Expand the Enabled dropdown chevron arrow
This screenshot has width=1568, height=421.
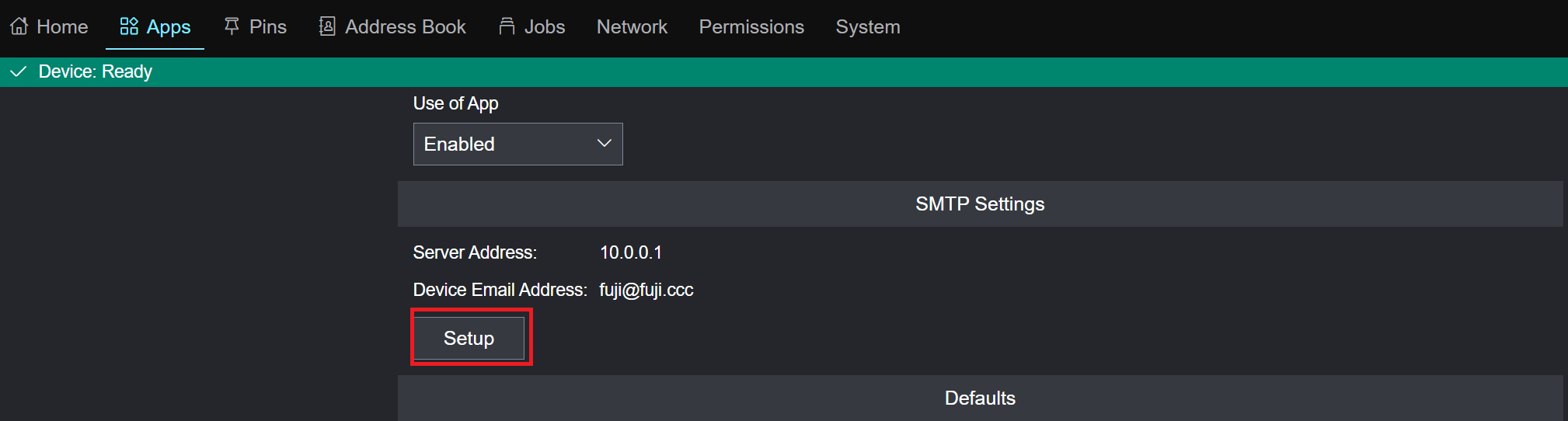click(x=604, y=144)
